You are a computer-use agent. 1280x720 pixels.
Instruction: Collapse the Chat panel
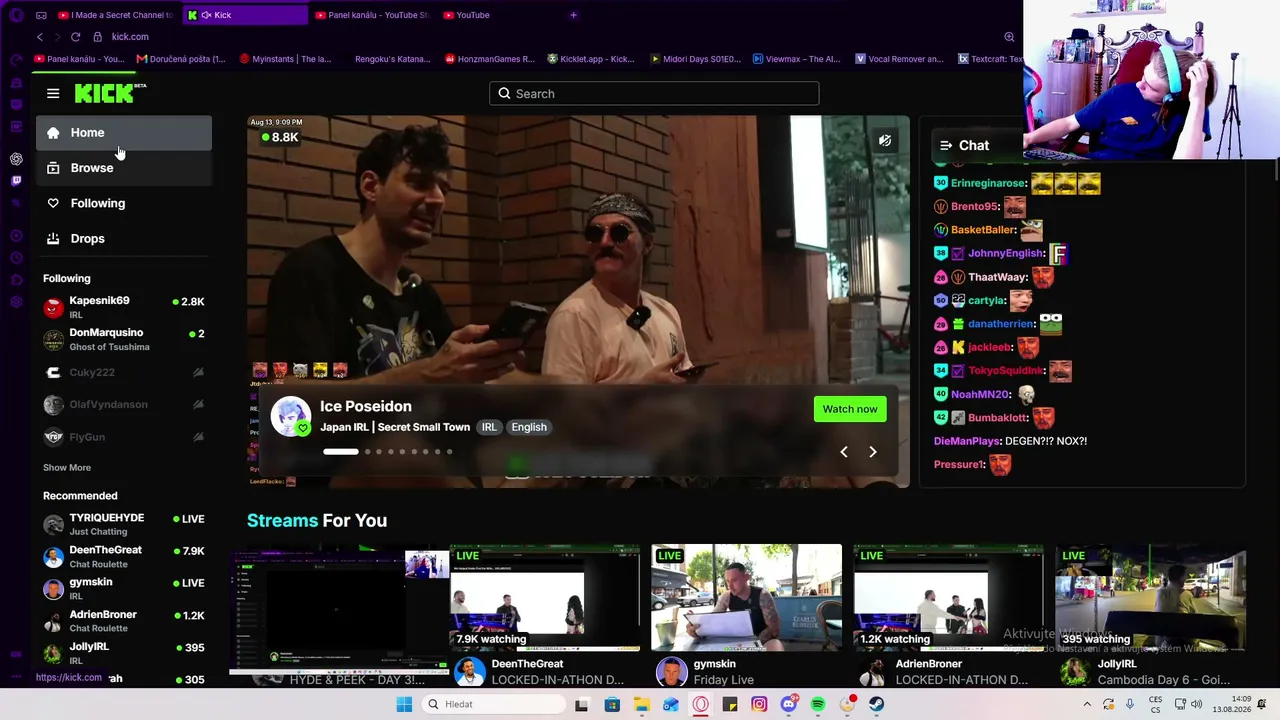coord(946,146)
